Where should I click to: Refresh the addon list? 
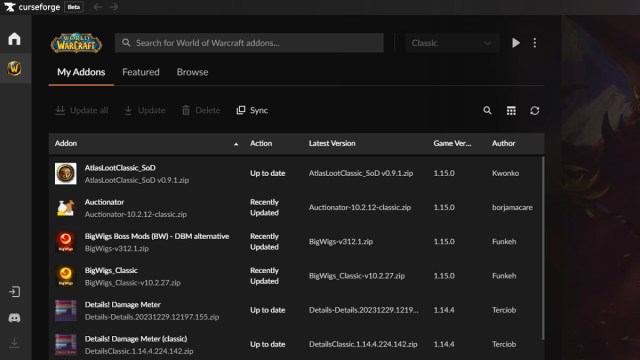[x=535, y=110]
